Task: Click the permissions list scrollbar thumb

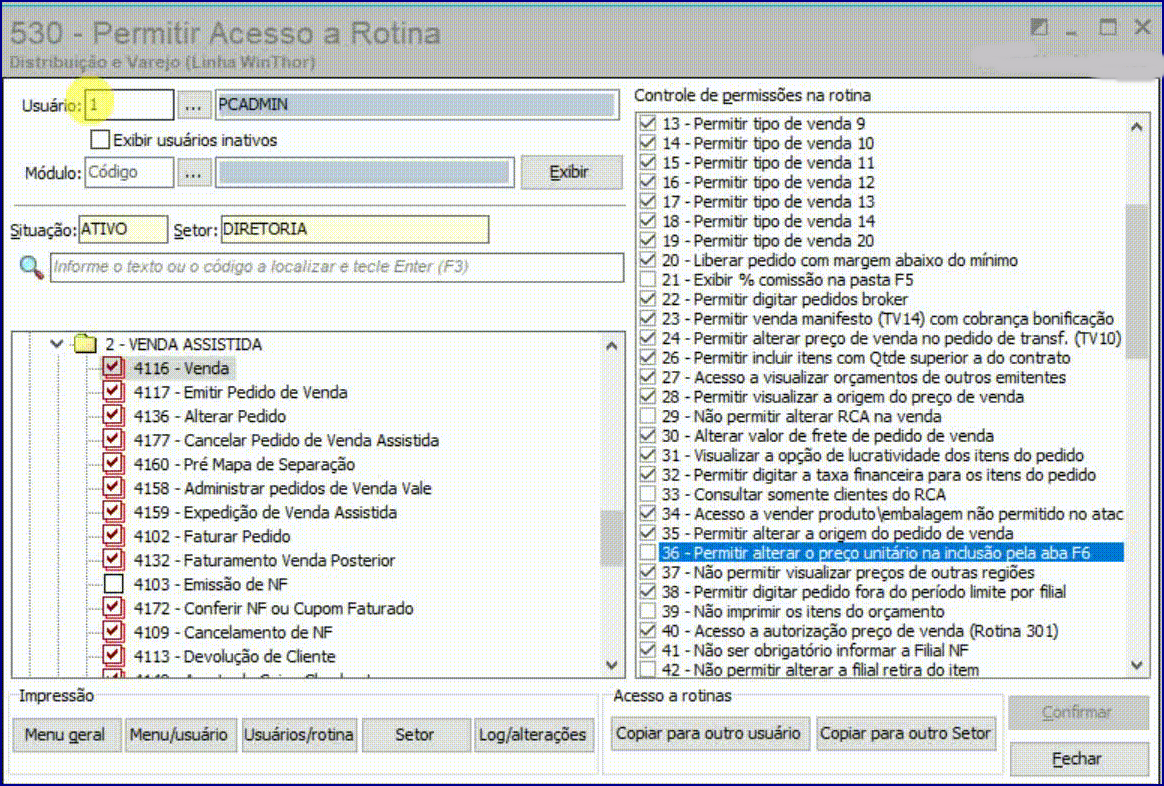Action: point(1137,282)
